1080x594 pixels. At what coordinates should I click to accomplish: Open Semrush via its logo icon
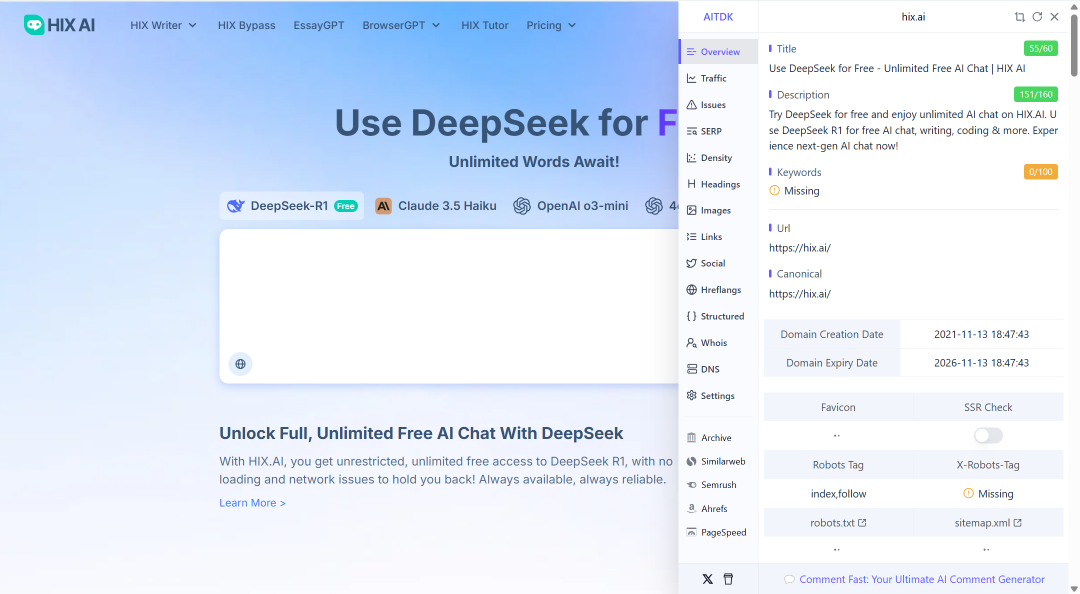pyautogui.click(x=692, y=485)
